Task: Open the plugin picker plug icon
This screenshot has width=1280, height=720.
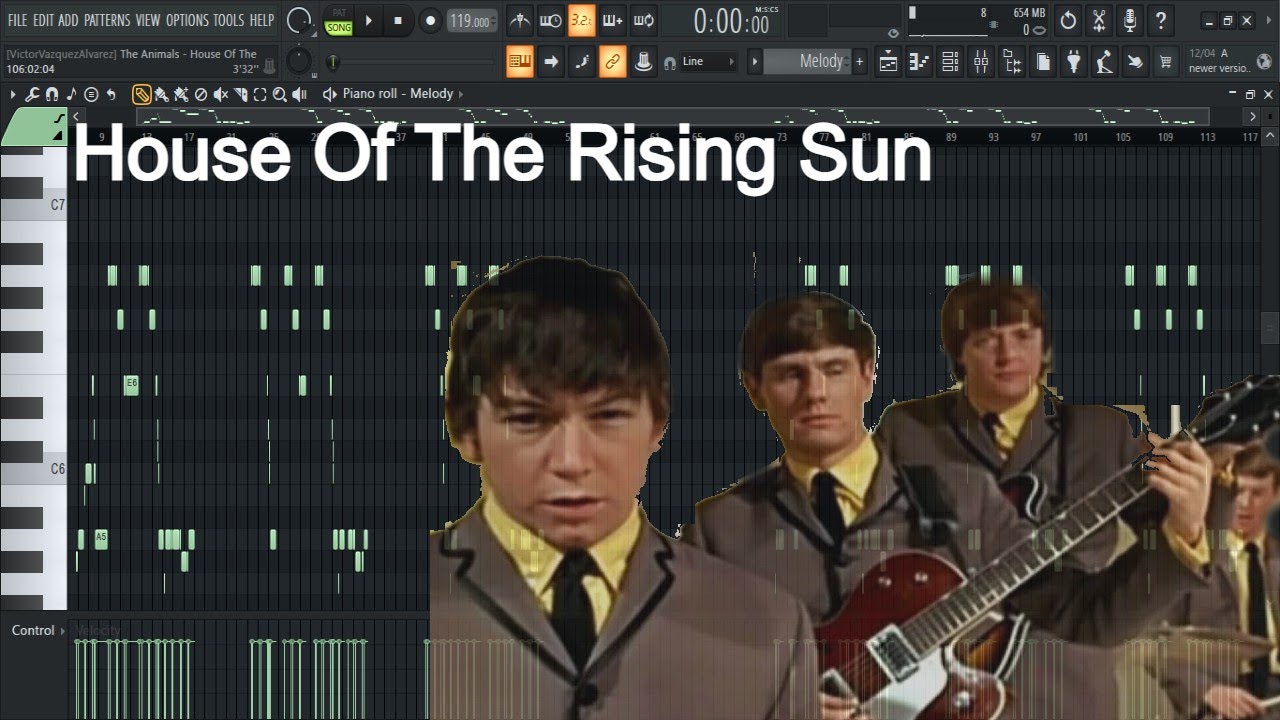Action: (1074, 62)
